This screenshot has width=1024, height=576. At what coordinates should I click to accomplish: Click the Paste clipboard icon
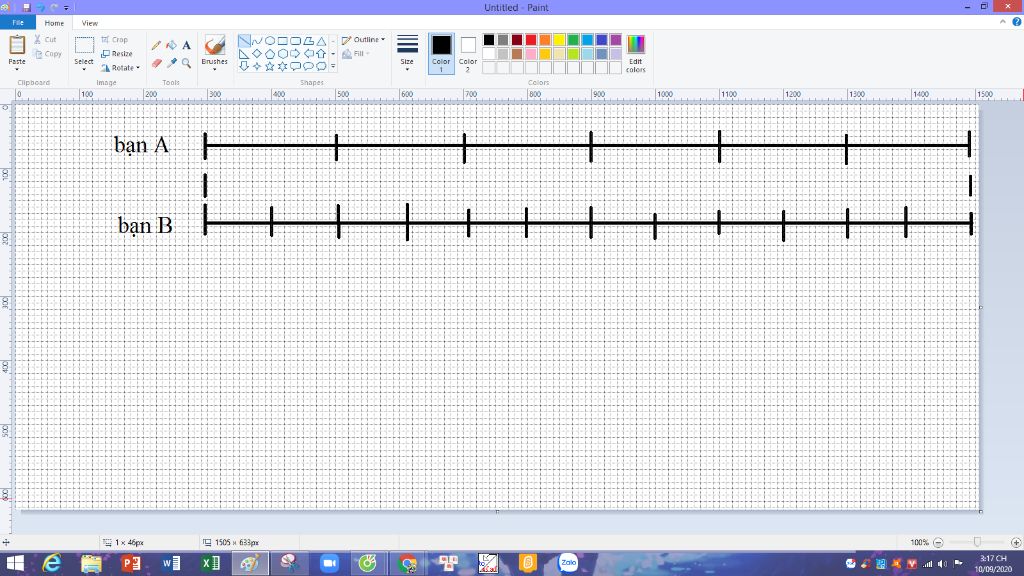17,46
